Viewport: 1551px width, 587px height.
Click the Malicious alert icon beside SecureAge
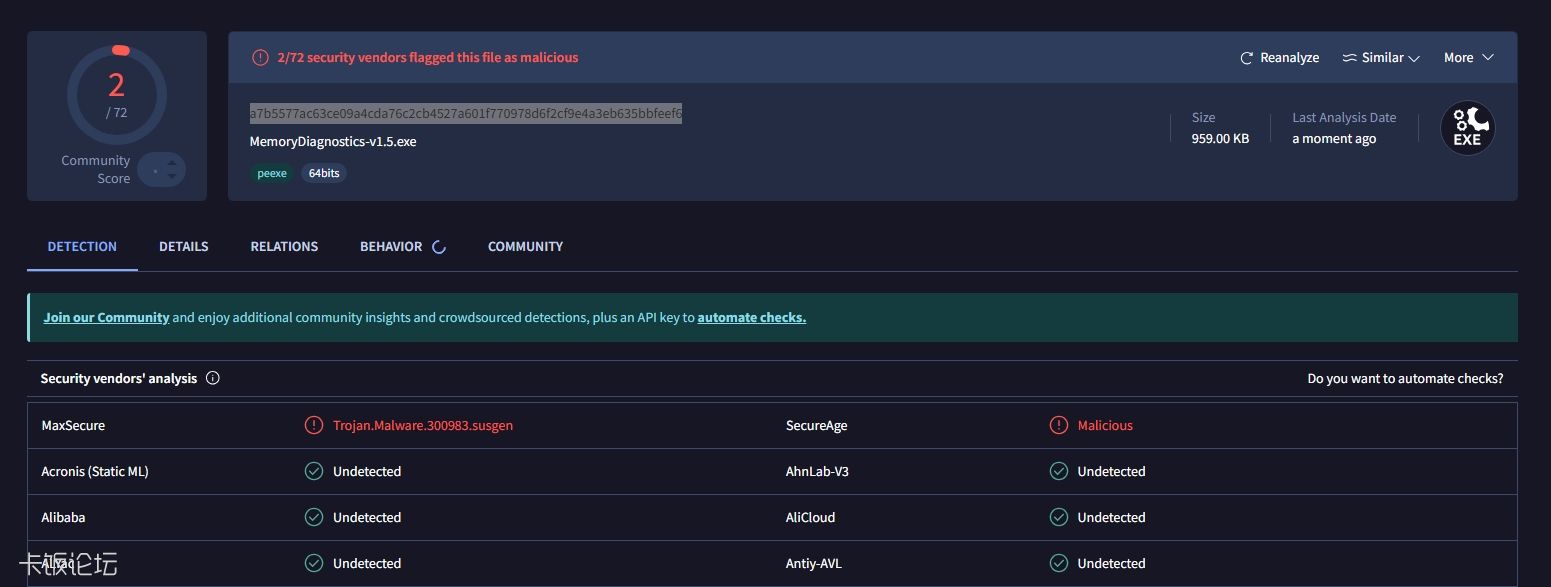[x=1059, y=425]
